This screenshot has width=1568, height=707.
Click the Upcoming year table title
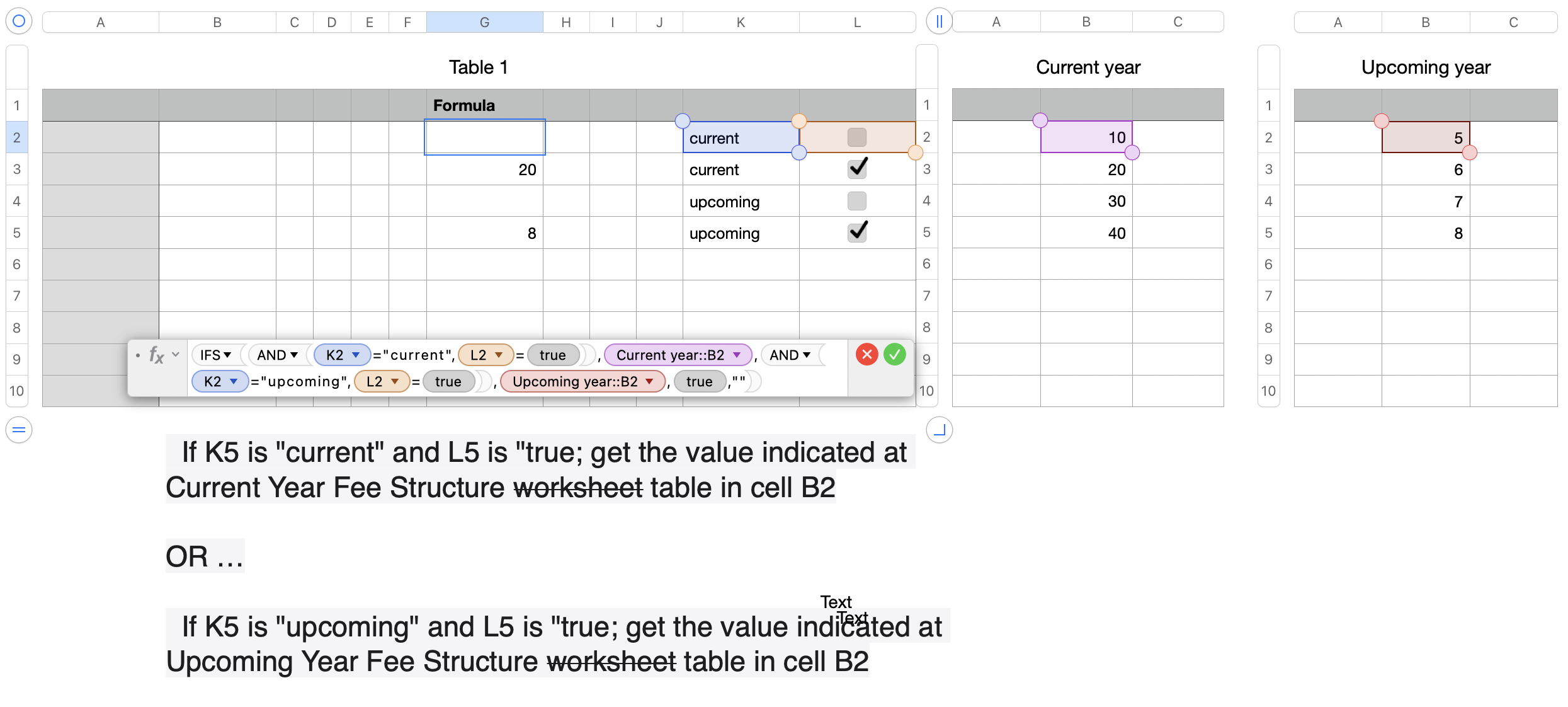coord(1425,67)
